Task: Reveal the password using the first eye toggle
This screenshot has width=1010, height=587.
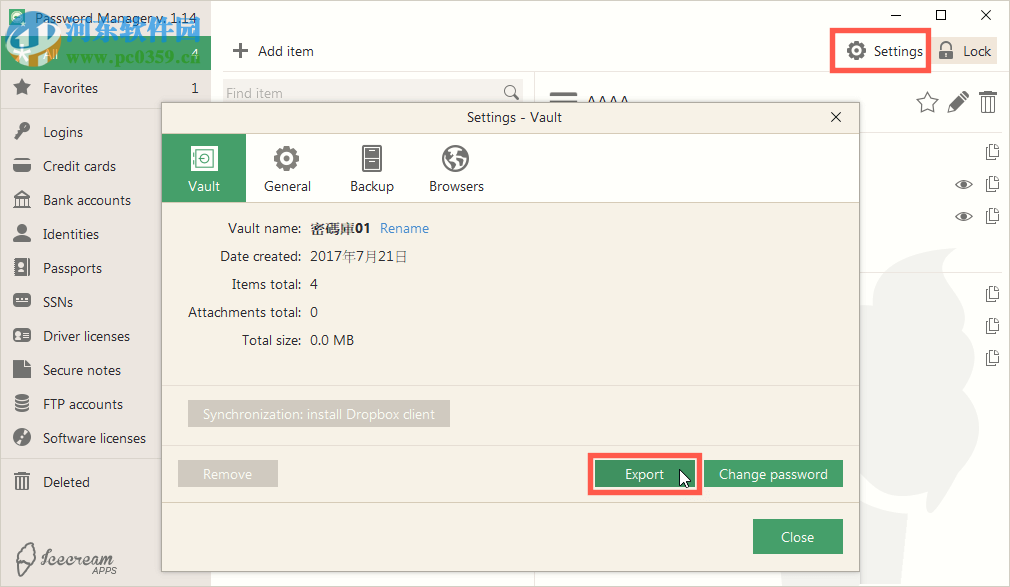Action: pos(963,184)
